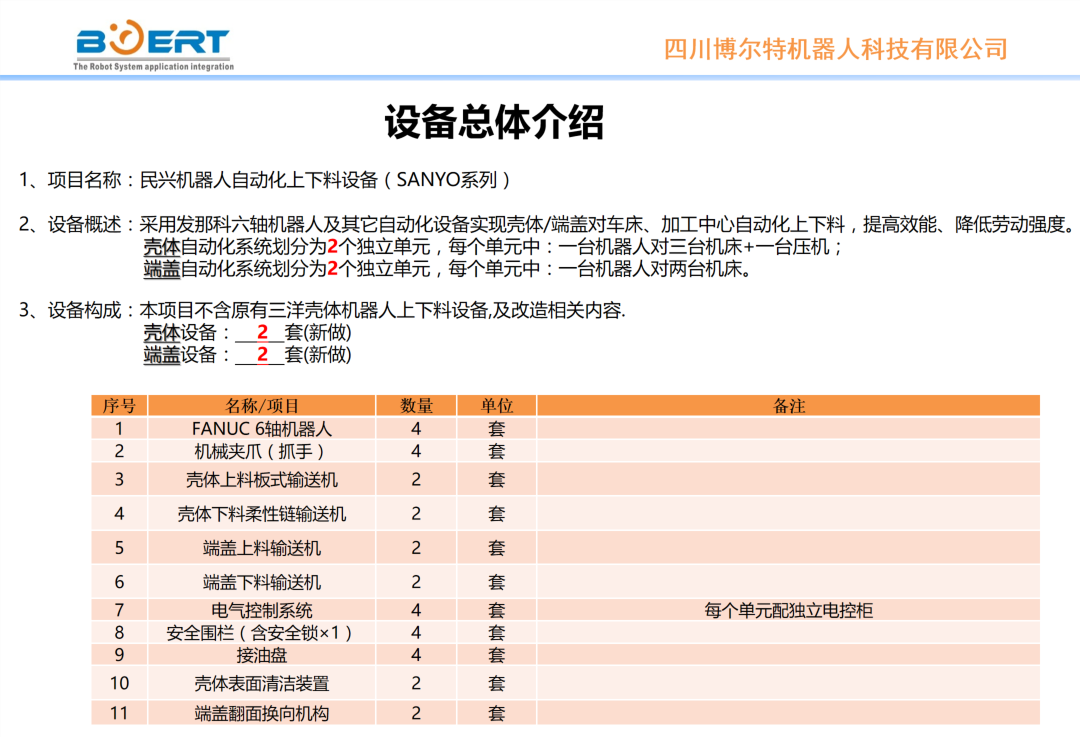Click serial number 7 in the table
The height and width of the screenshot is (737, 1080).
(x=119, y=610)
